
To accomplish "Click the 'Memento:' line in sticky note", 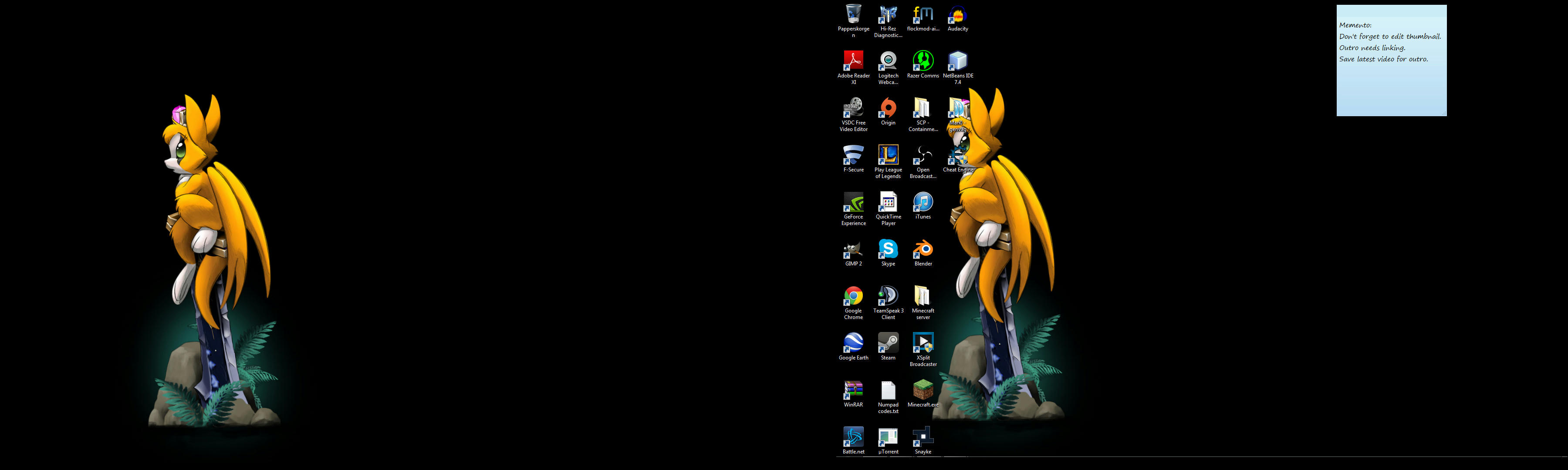I will click(x=1355, y=25).
